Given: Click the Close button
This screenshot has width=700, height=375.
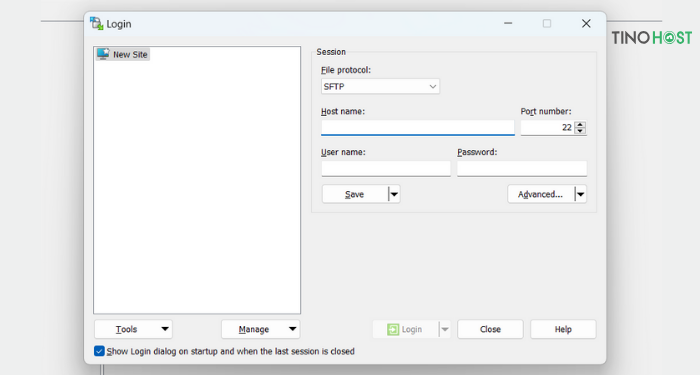Looking at the screenshot, I should click(x=490, y=329).
